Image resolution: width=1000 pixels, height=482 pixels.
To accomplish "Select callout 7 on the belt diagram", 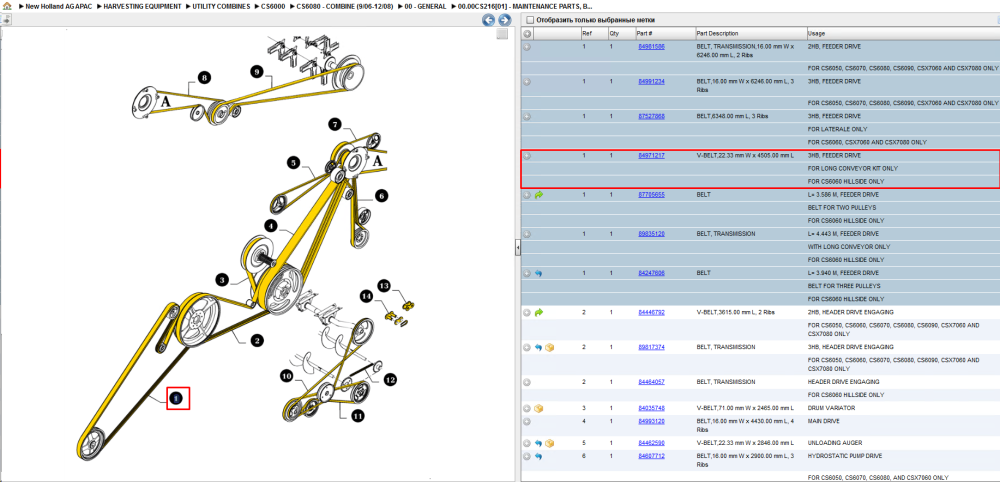I will [335, 124].
